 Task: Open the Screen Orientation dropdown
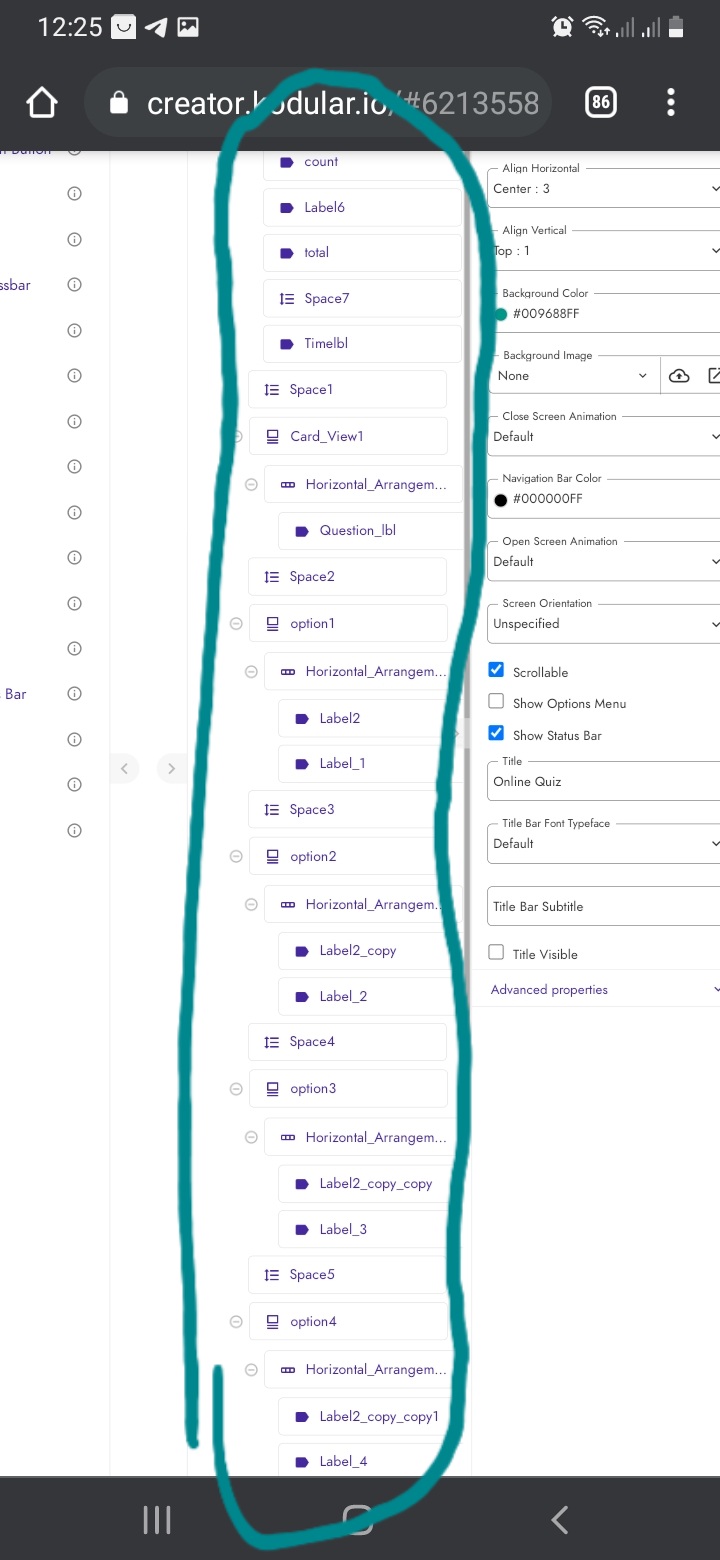pos(603,623)
